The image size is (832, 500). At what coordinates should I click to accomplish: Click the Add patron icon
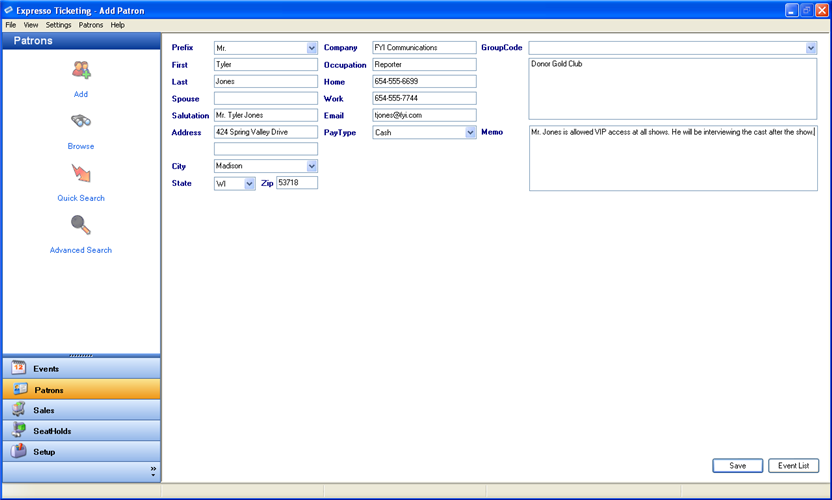81,70
